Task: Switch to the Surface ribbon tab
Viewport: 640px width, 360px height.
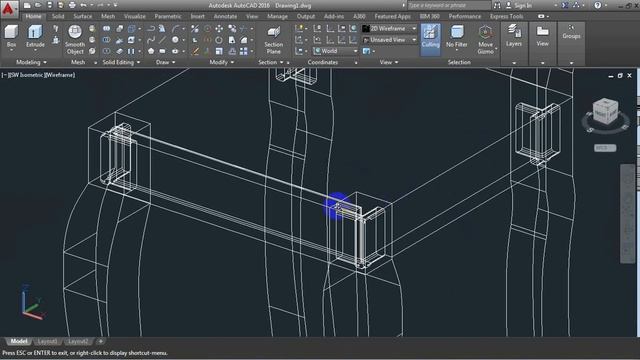Action: tap(82, 16)
